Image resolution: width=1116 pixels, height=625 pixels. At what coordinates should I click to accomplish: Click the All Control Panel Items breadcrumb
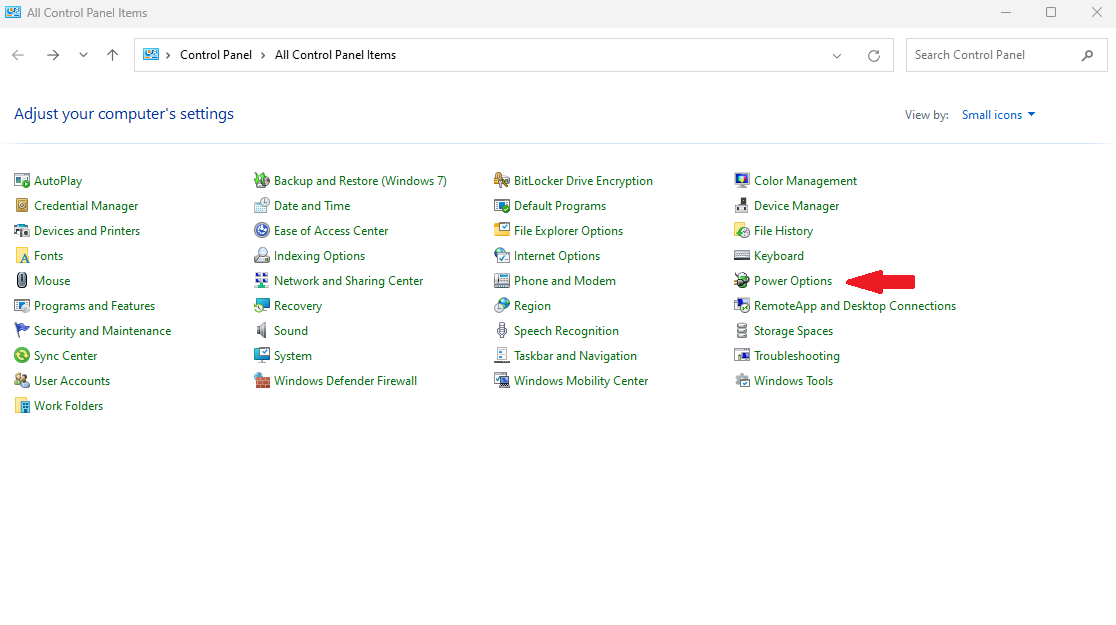click(x=335, y=55)
